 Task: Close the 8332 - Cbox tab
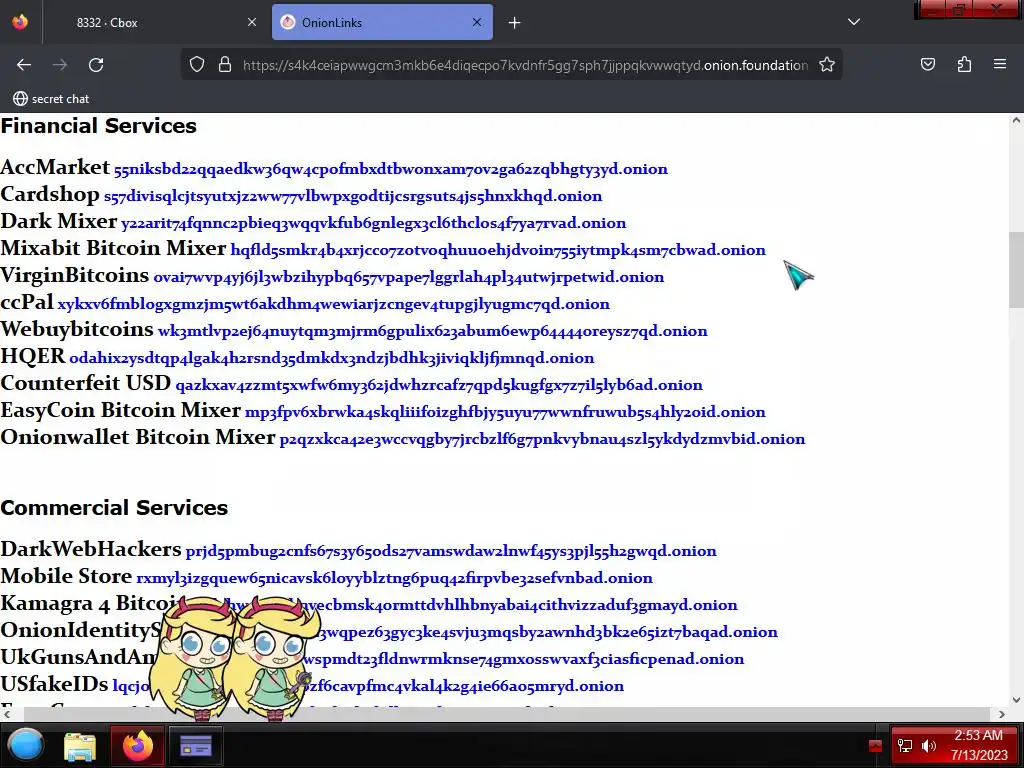tap(252, 22)
